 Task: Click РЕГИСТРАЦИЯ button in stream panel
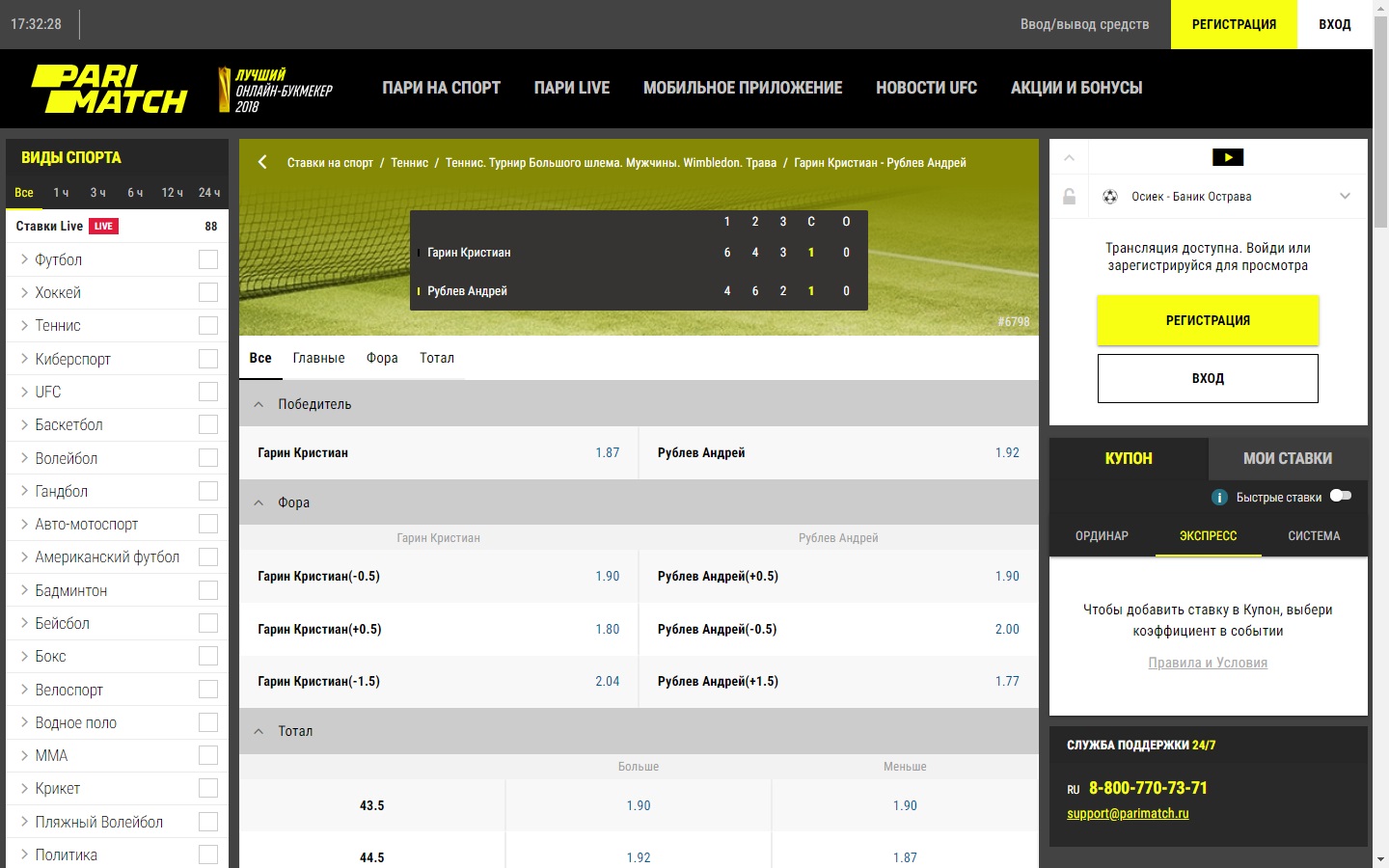(1208, 320)
